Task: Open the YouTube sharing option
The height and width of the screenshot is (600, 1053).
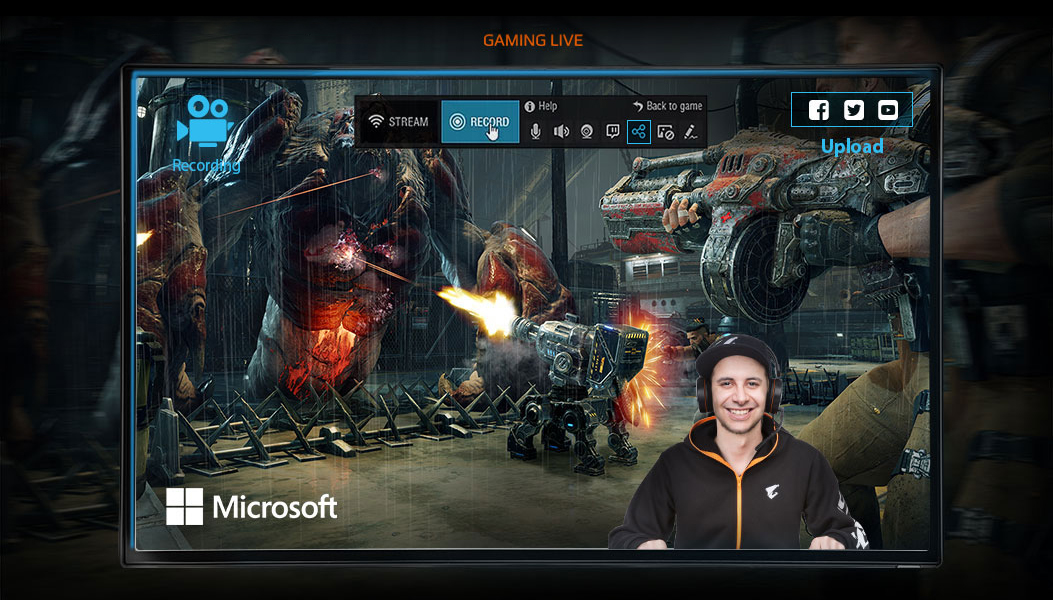Action: 888,109
